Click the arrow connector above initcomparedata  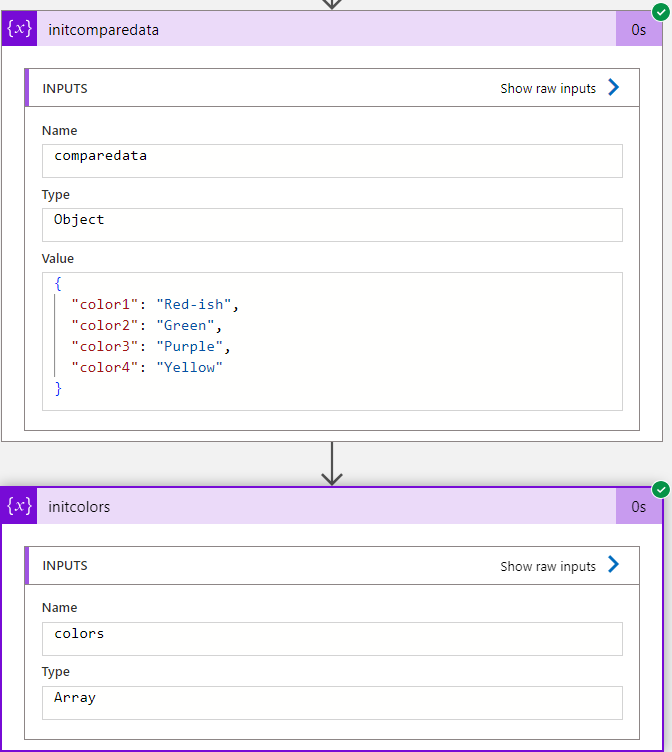tap(332, 4)
